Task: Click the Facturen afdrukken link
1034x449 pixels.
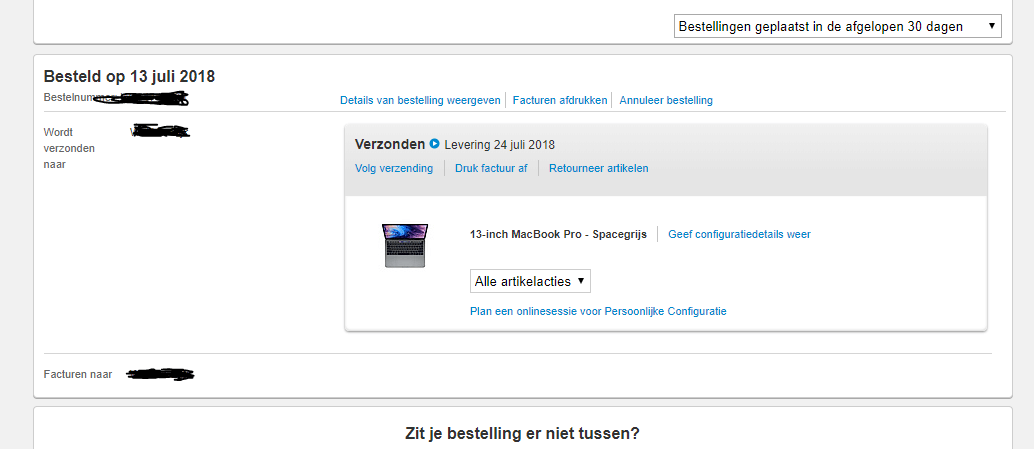Action: [560, 100]
